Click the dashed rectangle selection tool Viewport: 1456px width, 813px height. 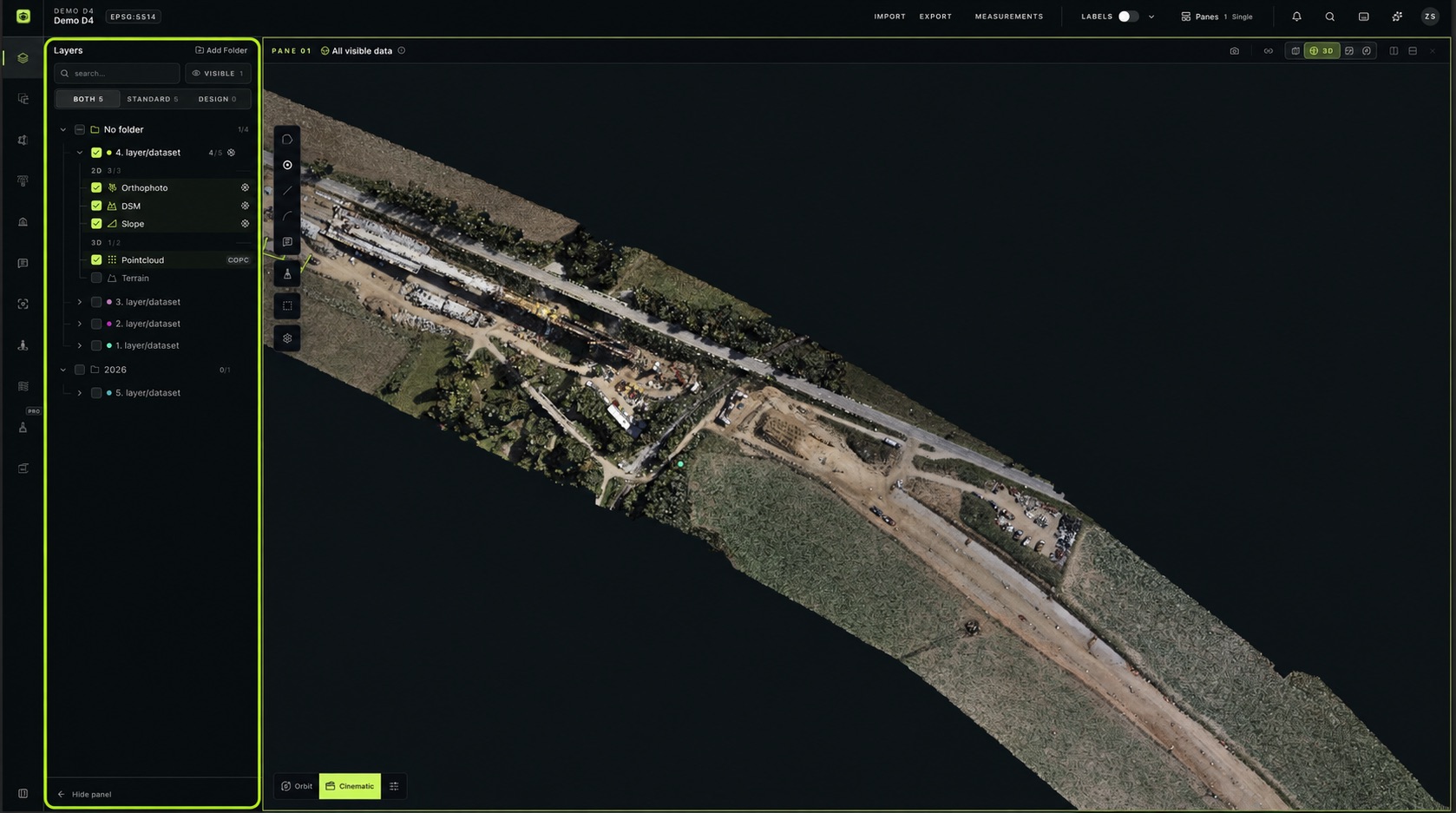(287, 305)
